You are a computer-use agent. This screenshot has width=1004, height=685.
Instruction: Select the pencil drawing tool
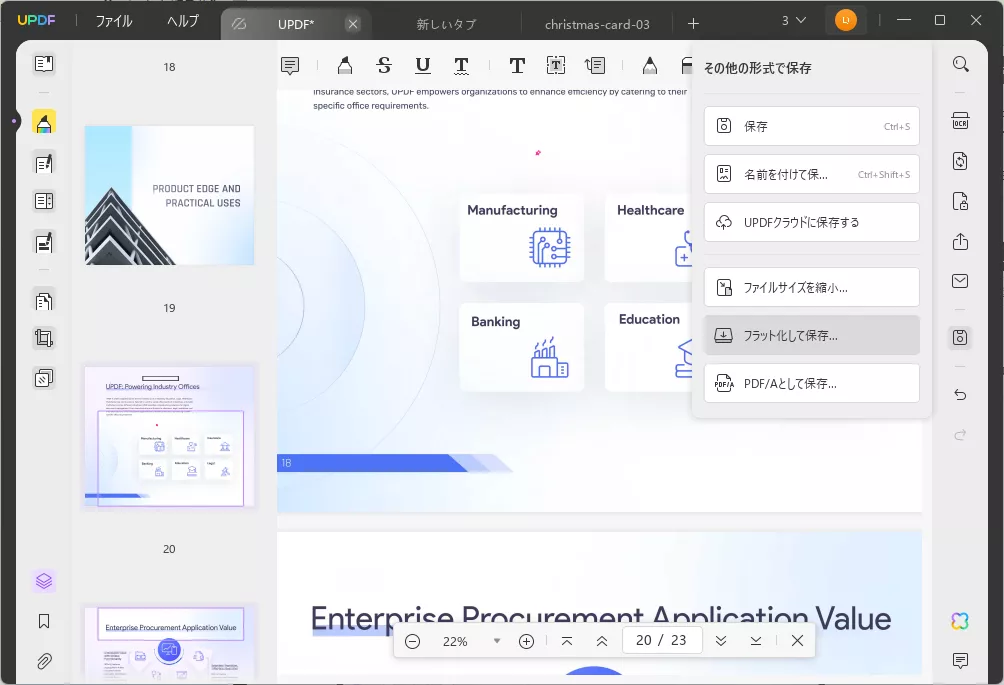(x=649, y=65)
